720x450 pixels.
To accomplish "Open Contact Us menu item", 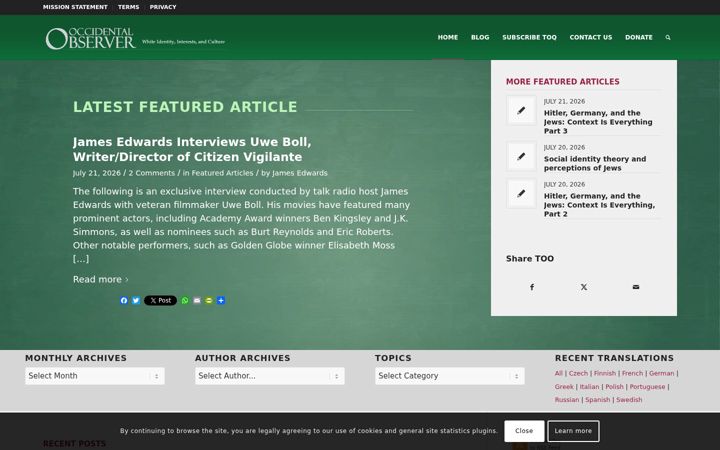I will coord(591,38).
